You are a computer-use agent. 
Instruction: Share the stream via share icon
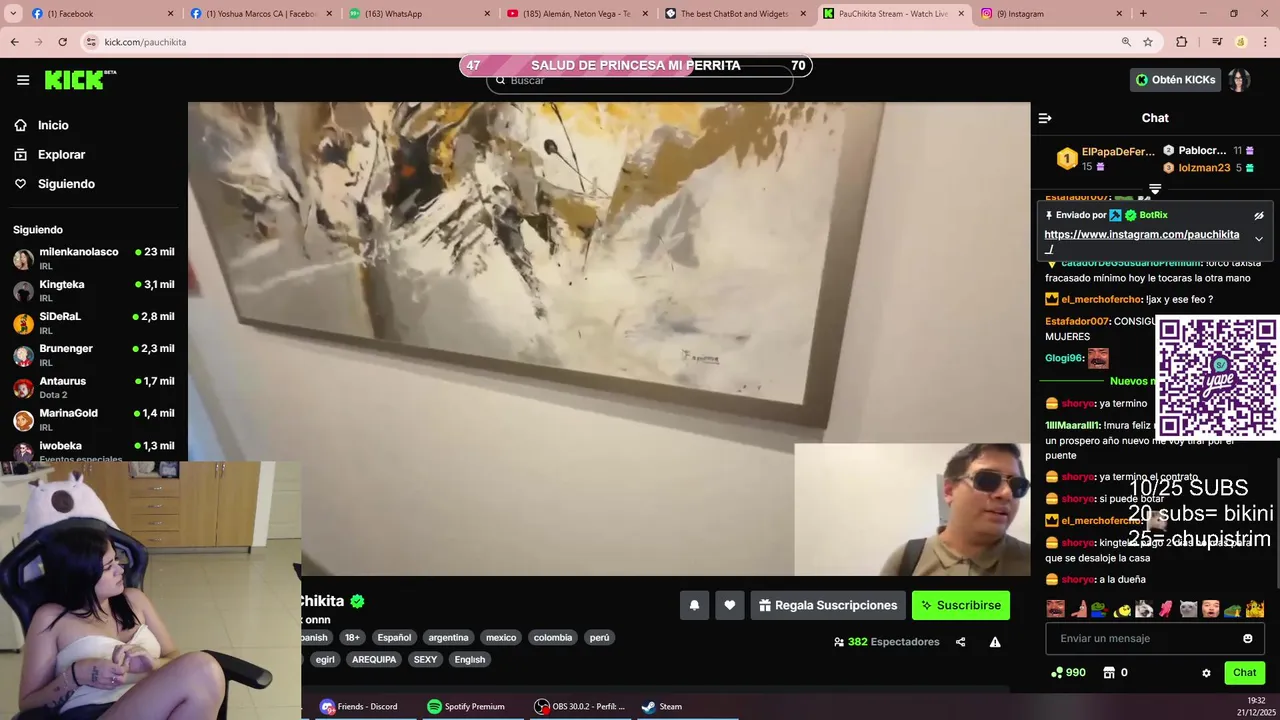click(960, 642)
